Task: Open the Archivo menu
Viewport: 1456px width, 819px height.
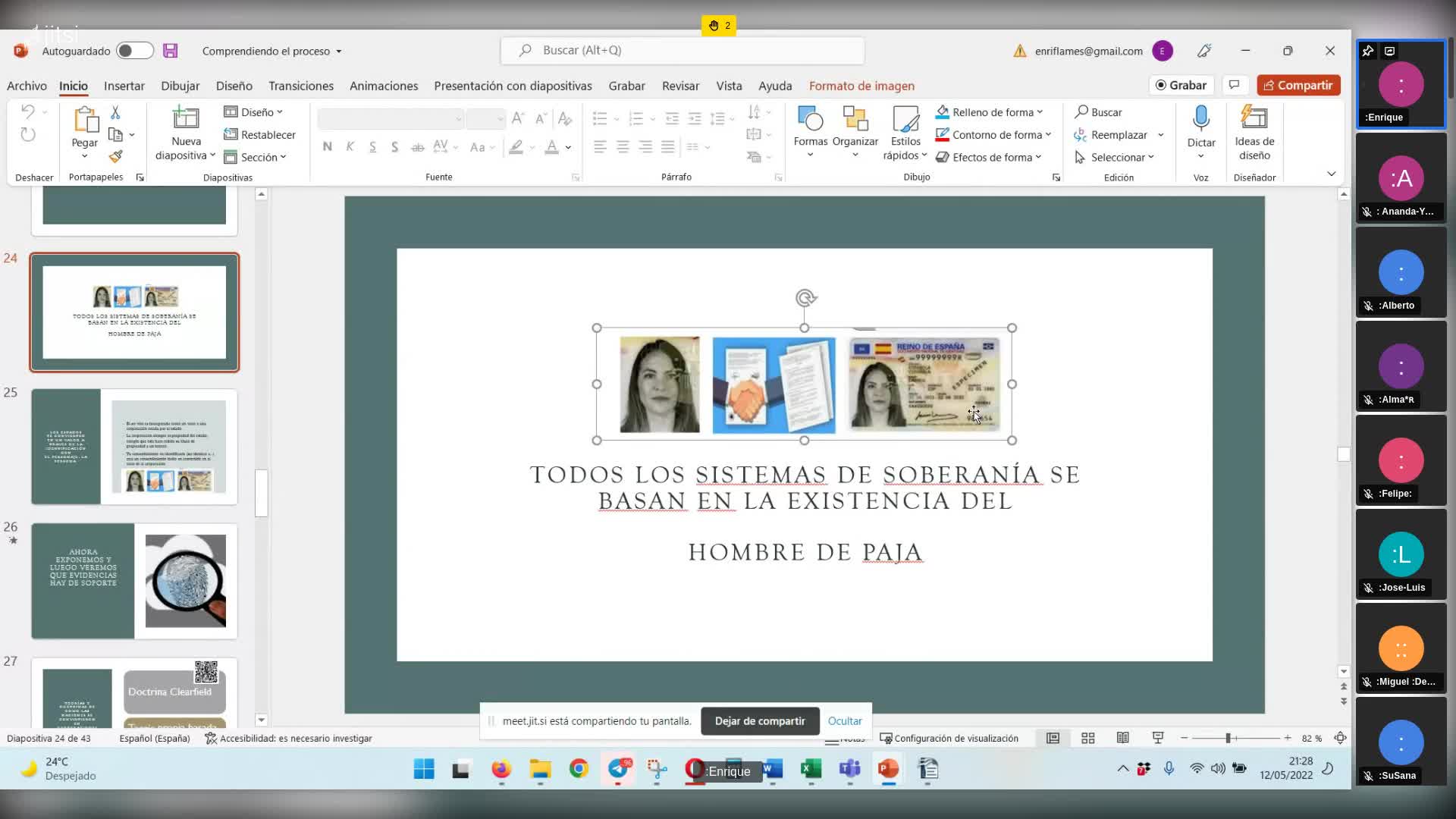Action: [x=27, y=86]
